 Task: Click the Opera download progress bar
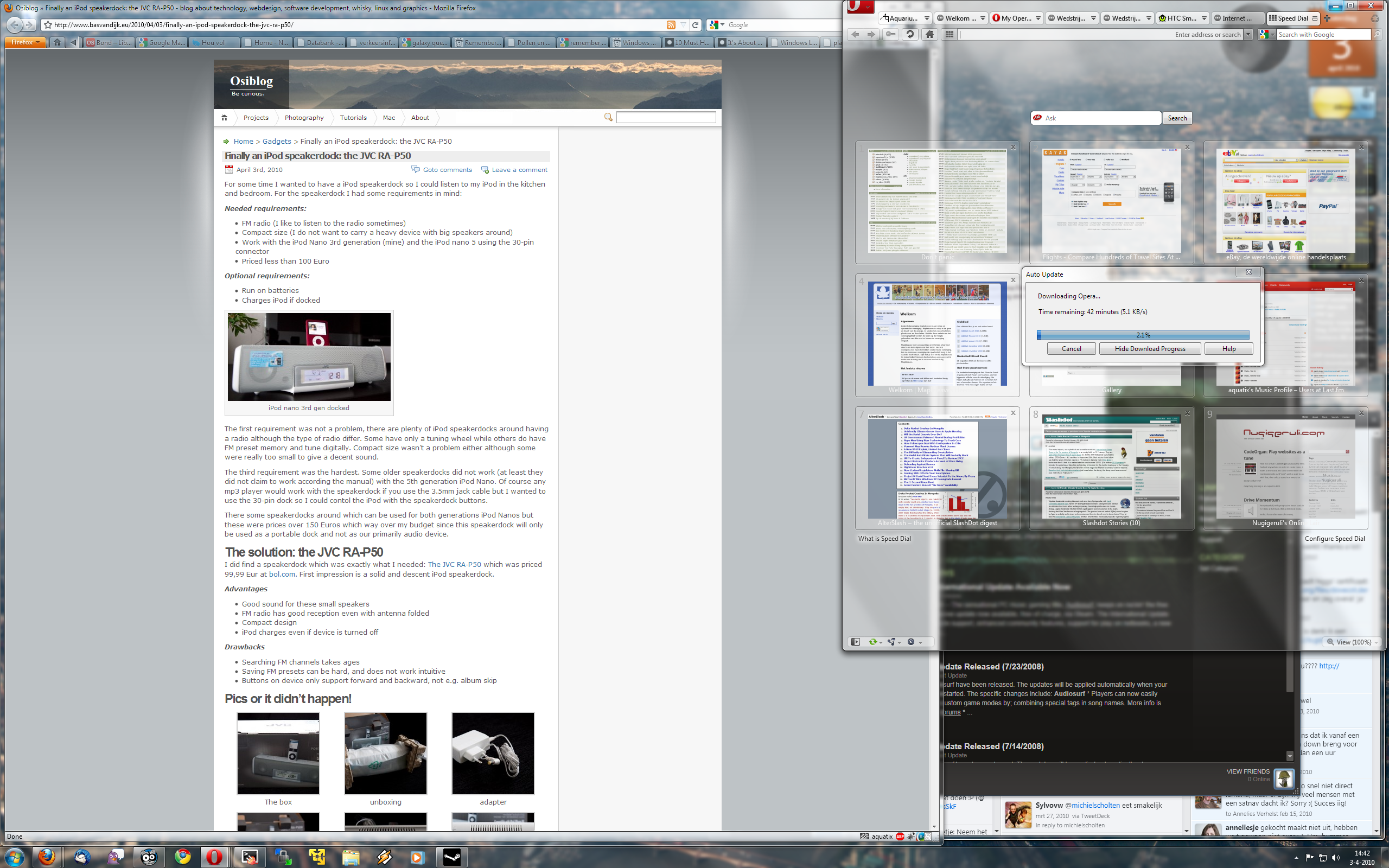point(1143,335)
